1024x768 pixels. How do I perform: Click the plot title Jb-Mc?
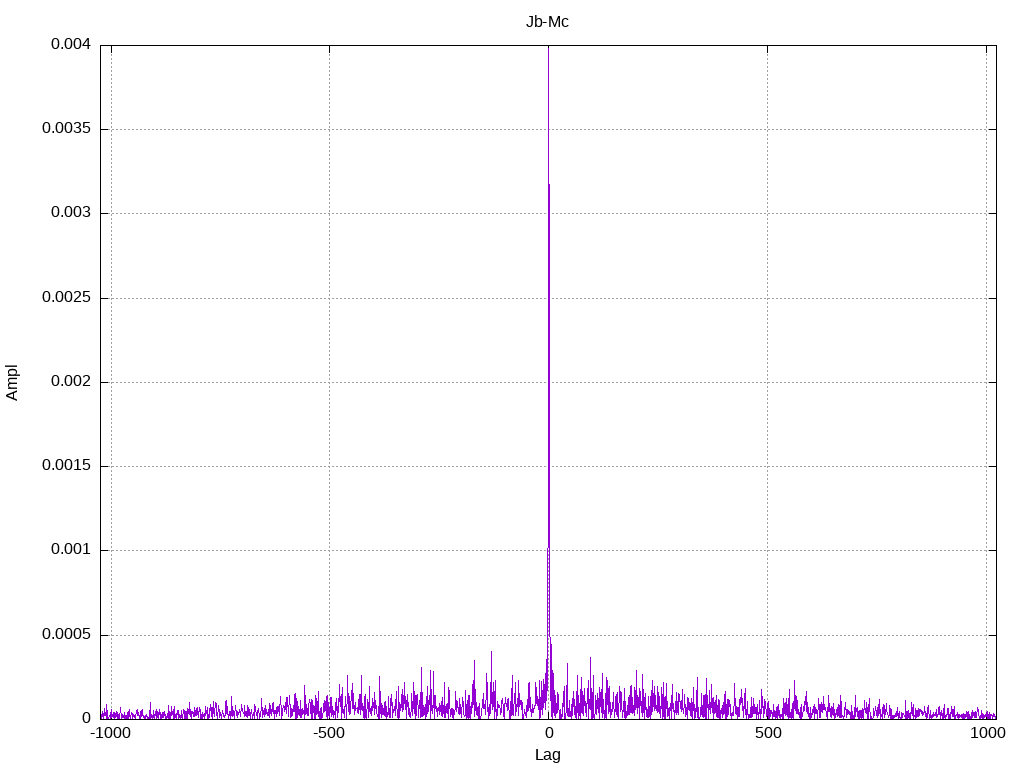point(547,22)
